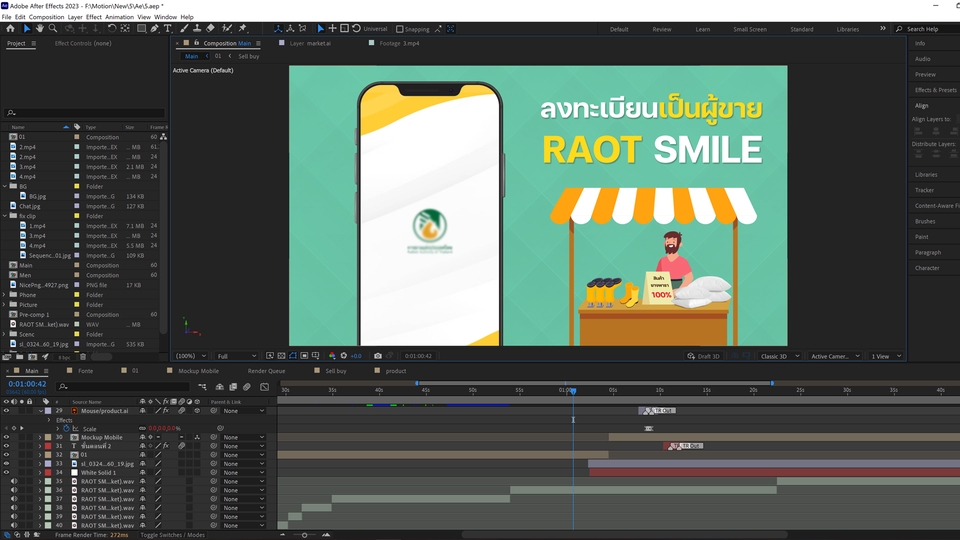The height and width of the screenshot is (540, 960).
Task: Select the Selection (arrow) tool
Action: point(27,28)
